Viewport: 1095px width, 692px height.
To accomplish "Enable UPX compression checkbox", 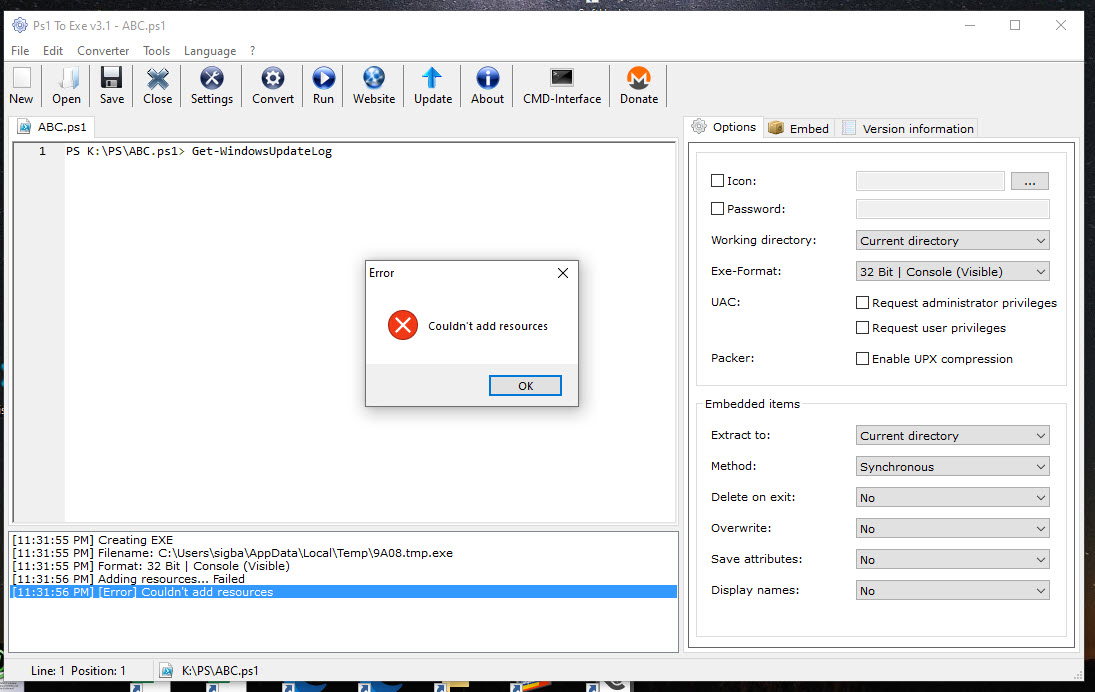I will pos(862,359).
